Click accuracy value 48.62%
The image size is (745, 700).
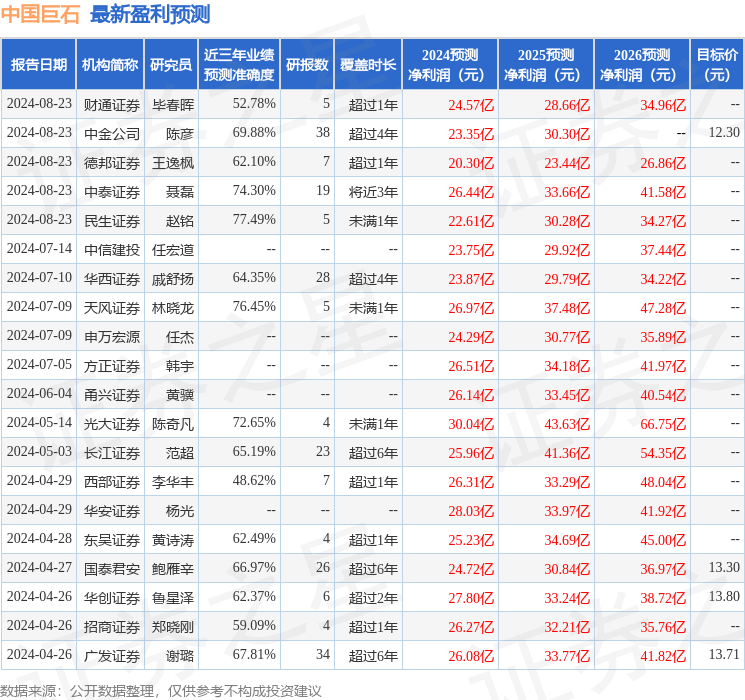pyautogui.click(x=254, y=480)
